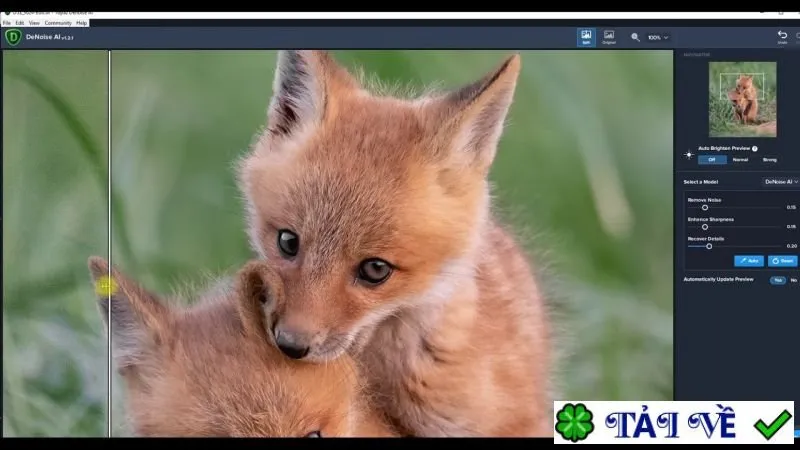
Task: Click the green checkmark in banner
Action: tap(773, 423)
